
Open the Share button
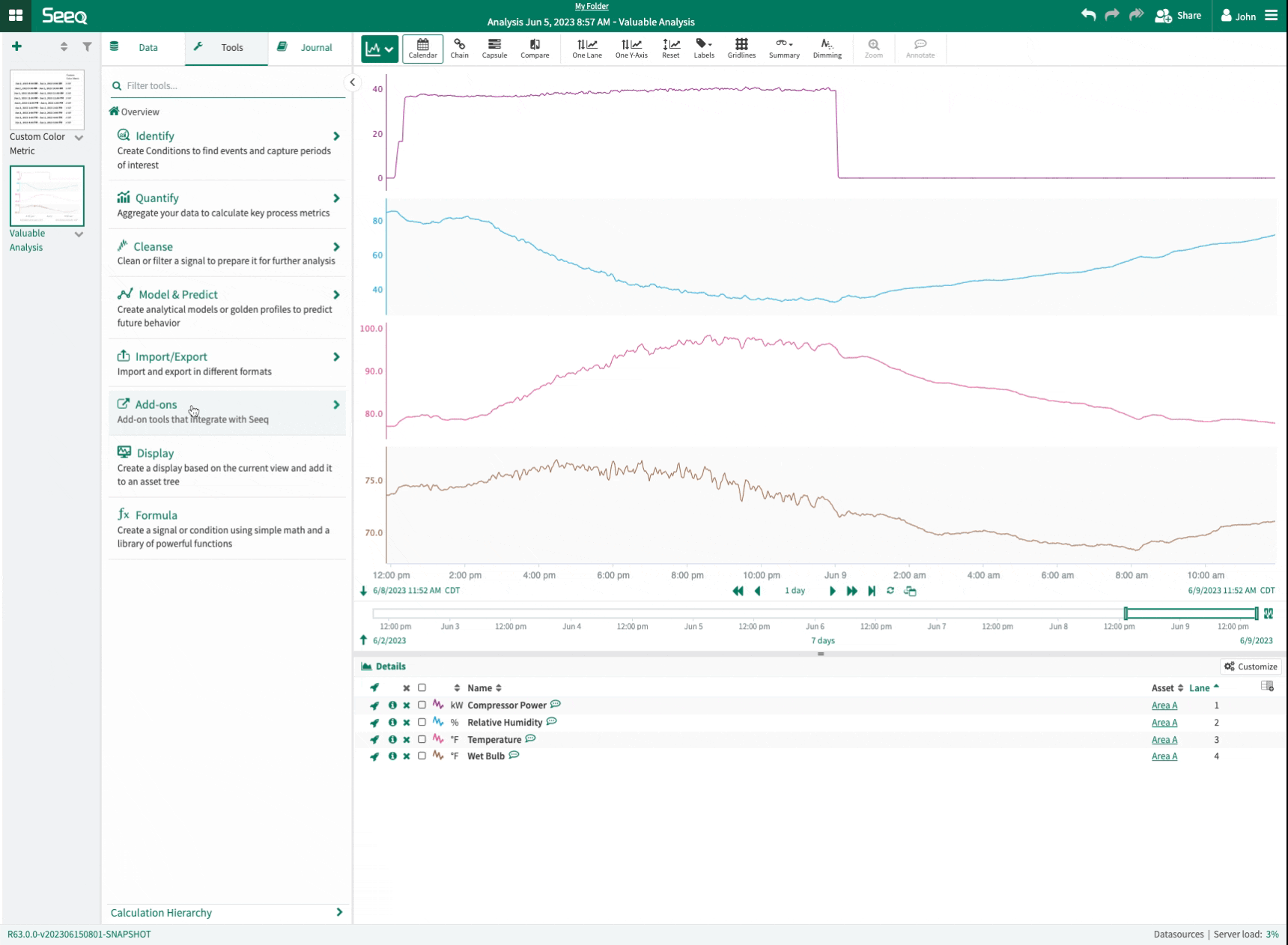[1179, 16]
